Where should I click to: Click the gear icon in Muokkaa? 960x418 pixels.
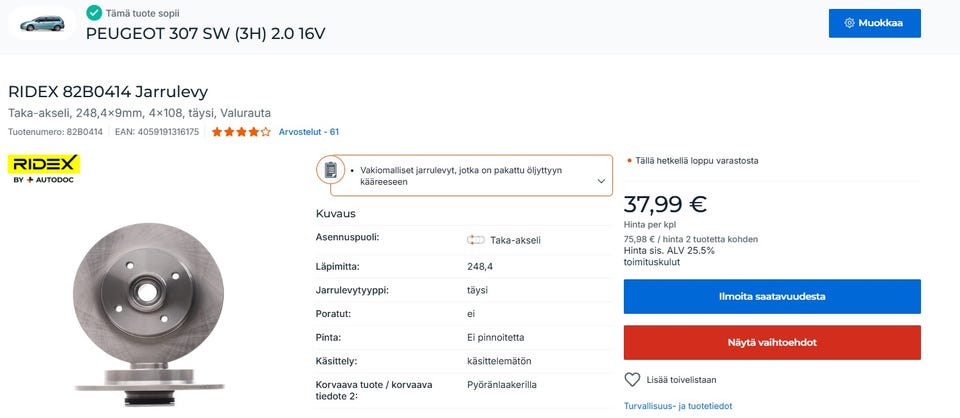tap(849, 23)
